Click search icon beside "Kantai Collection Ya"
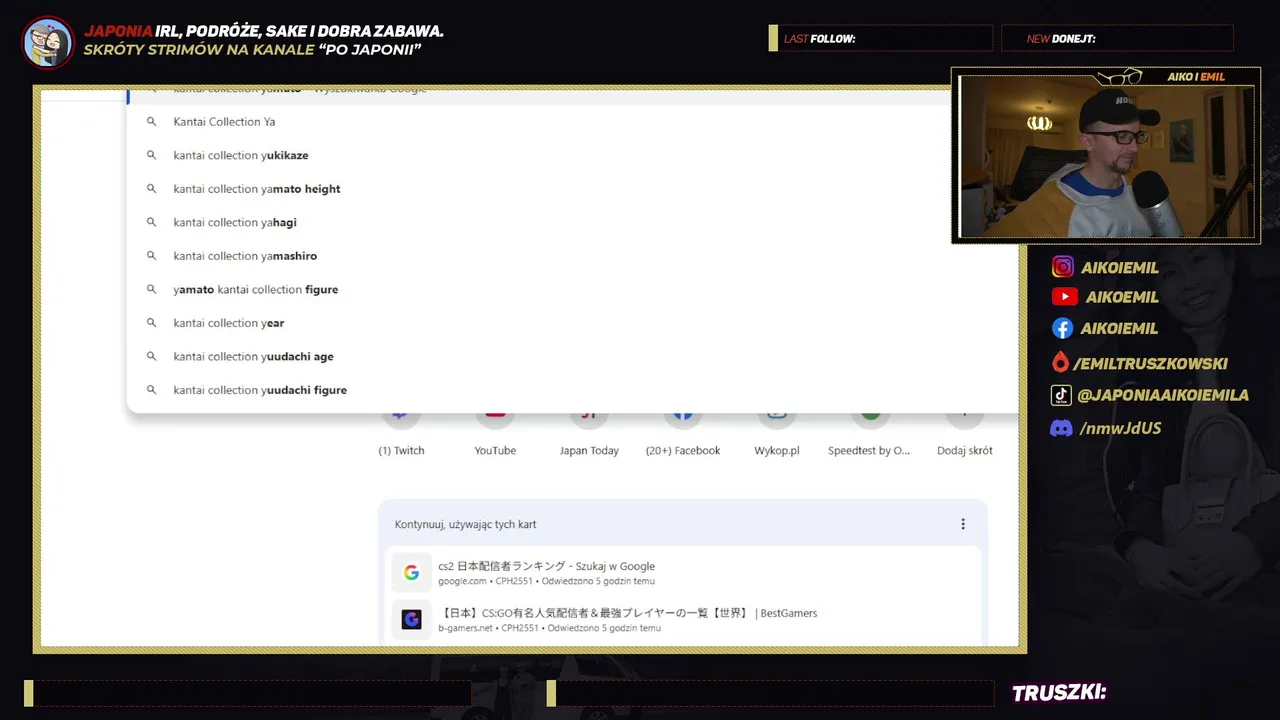This screenshot has height=720, width=1280. pyautogui.click(x=152, y=122)
